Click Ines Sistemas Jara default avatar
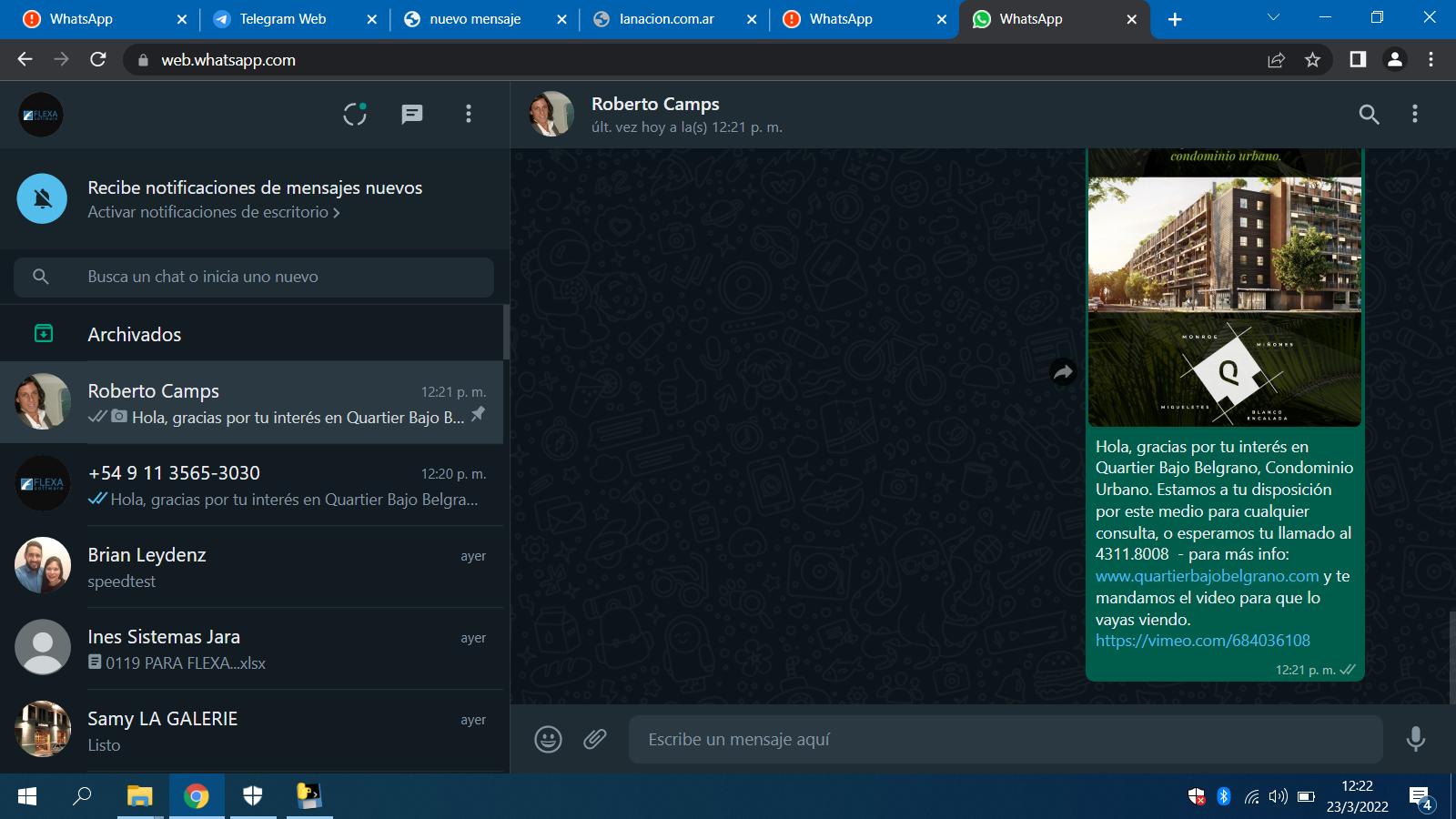The height and width of the screenshot is (819, 1456). [x=43, y=647]
